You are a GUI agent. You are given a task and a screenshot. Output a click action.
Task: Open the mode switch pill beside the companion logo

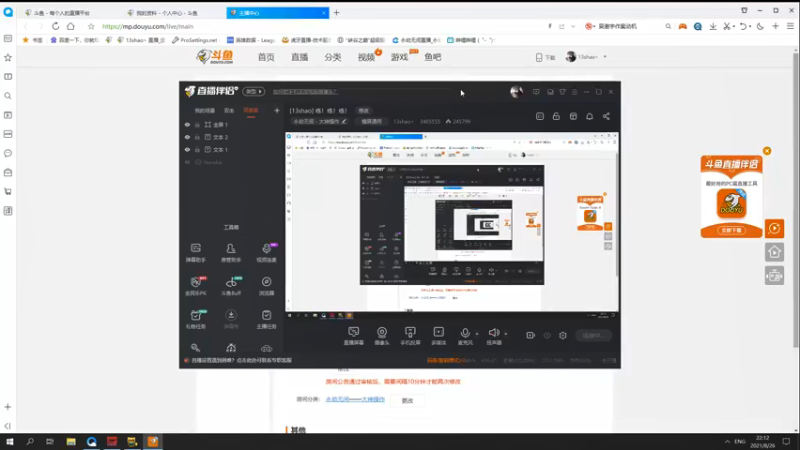tap(254, 91)
